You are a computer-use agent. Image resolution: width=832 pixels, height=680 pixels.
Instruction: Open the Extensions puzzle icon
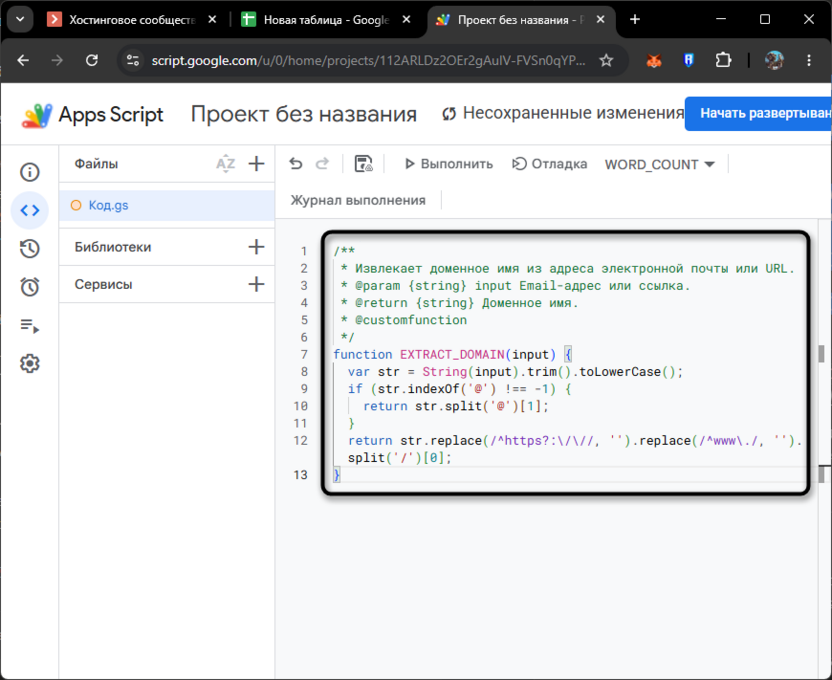(723, 60)
